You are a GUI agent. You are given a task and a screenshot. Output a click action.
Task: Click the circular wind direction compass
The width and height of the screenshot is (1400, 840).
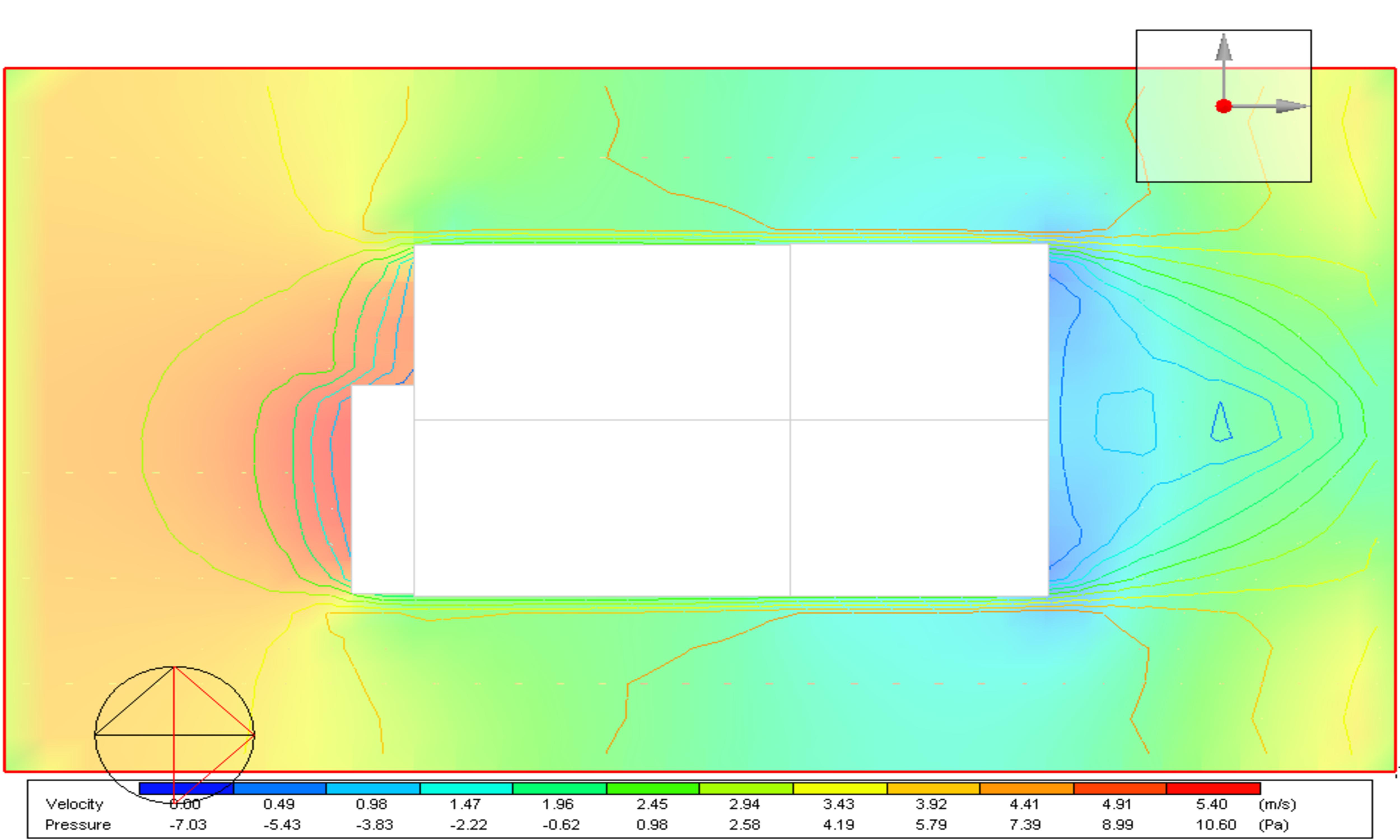click(x=174, y=735)
